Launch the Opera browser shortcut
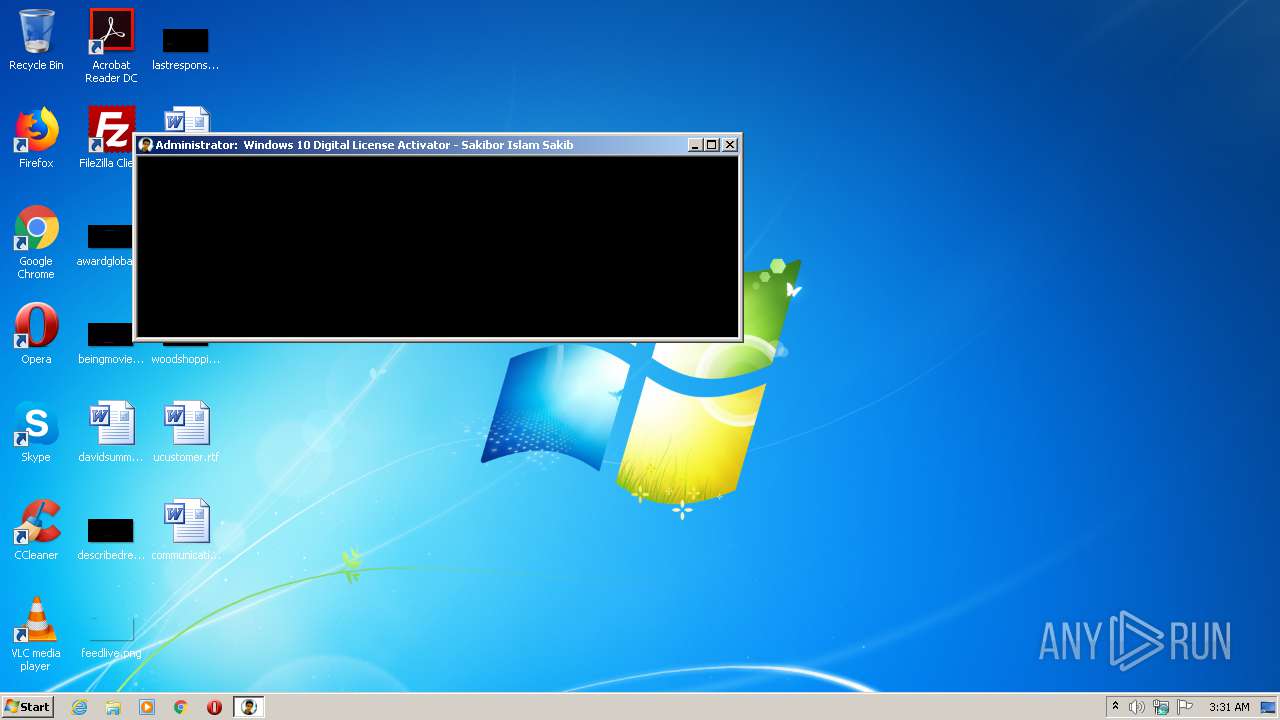This screenshot has height=720, width=1280. (x=36, y=334)
